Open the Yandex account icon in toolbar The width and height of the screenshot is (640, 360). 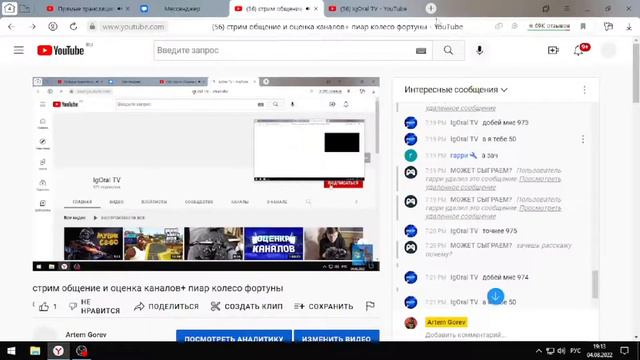click(x=53, y=27)
